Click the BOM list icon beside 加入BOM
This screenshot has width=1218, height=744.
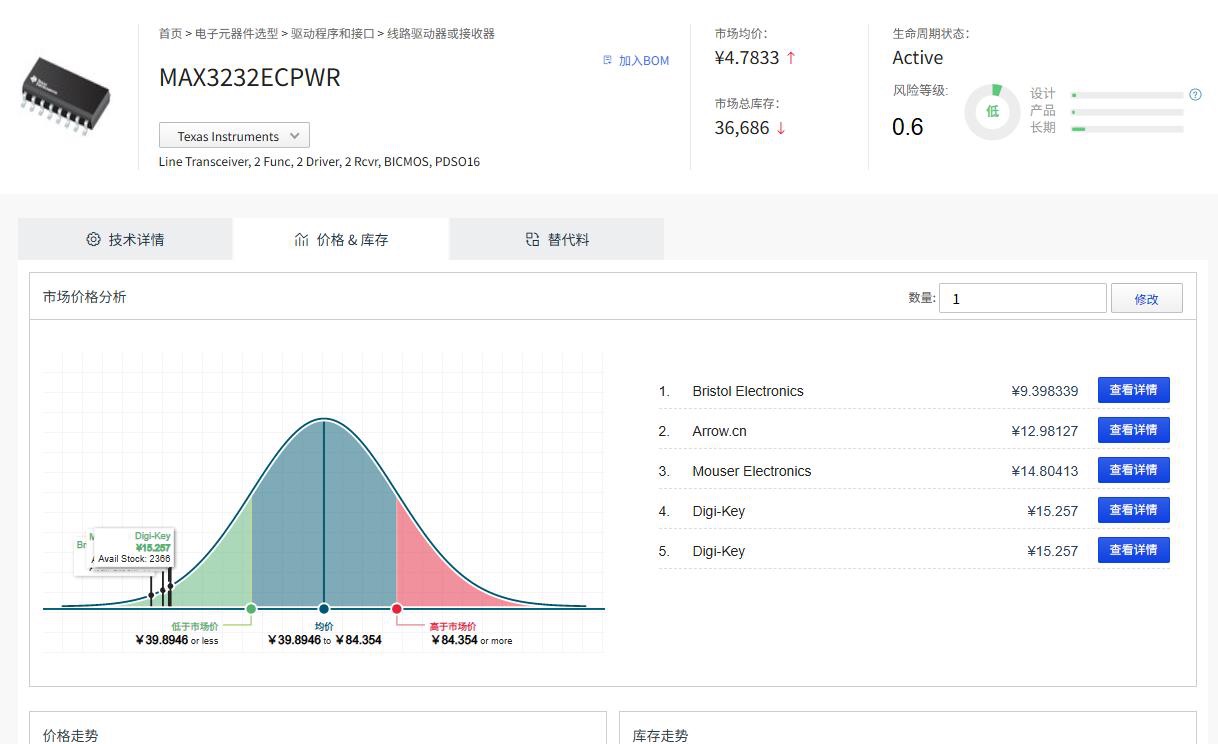coord(607,60)
